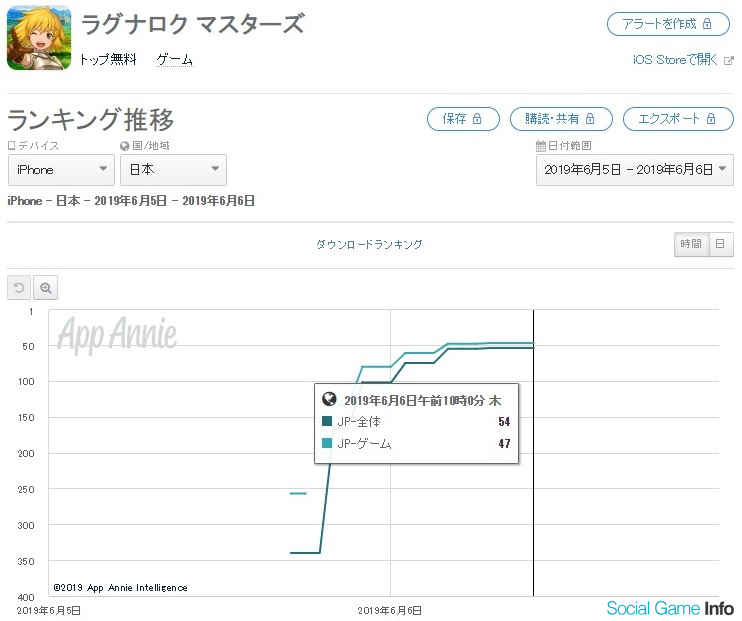
Task: Open the 日本 country dropdown
Action: point(173,170)
